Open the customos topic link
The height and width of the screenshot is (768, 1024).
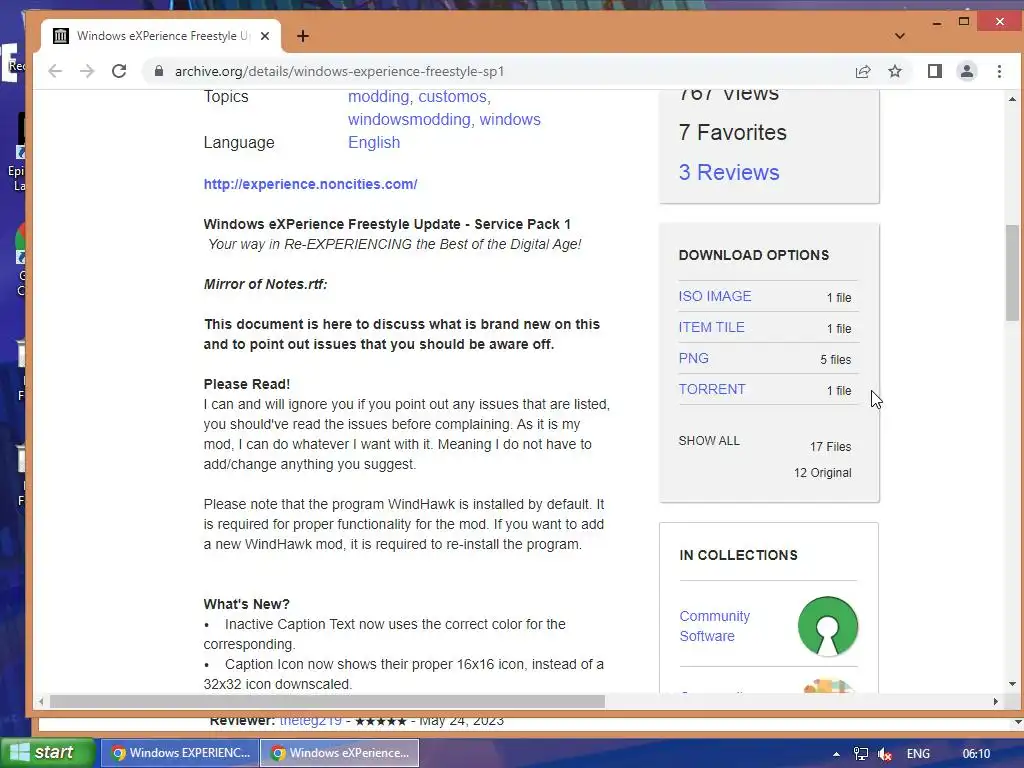point(453,97)
